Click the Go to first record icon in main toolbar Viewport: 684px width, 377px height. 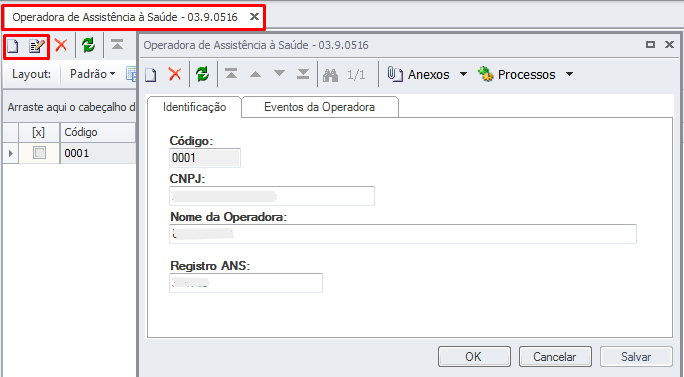click(x=117, y=45)
